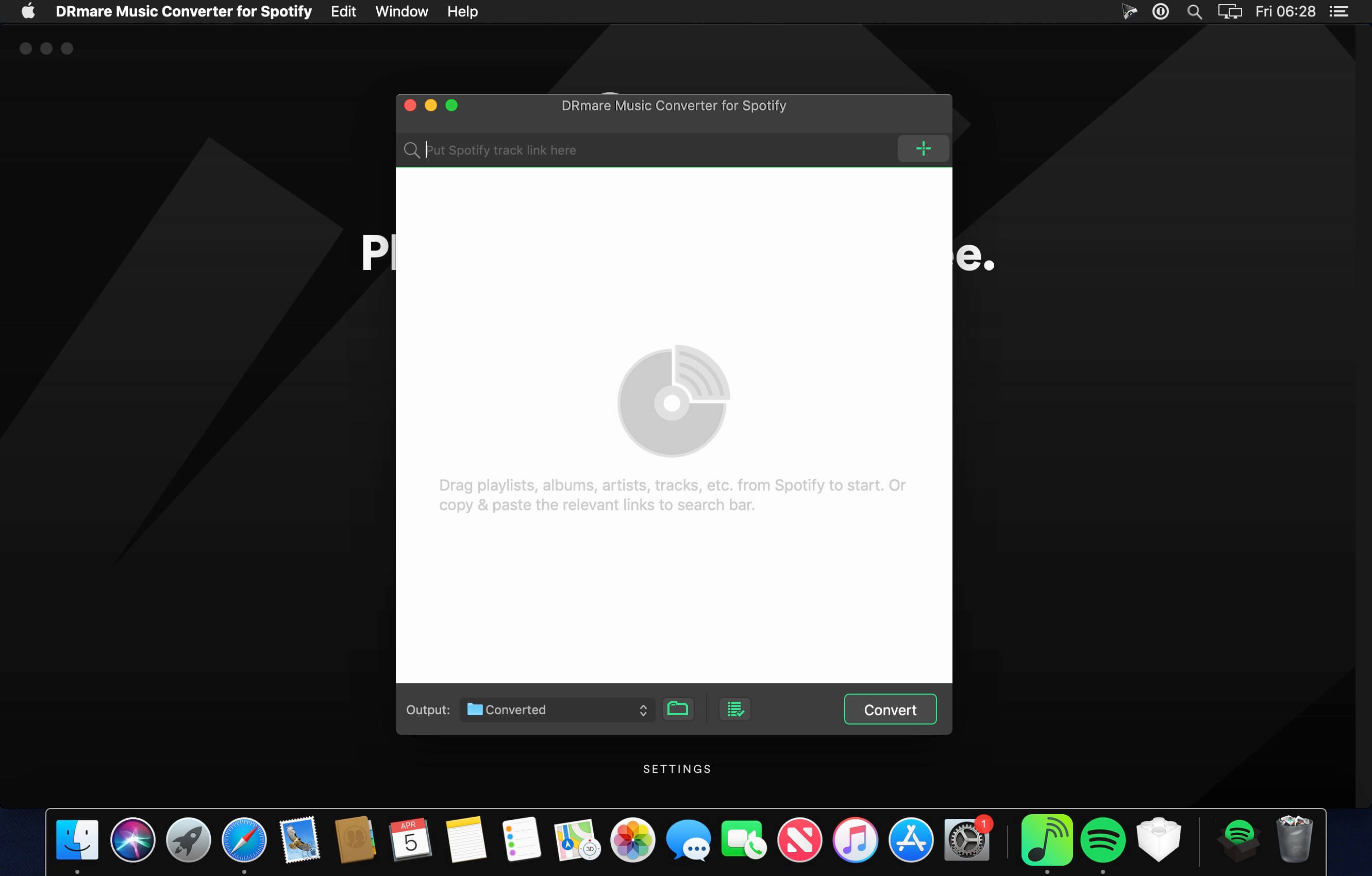Open the Help menu
Viewport: 1372px width, 876px height.
click(x=462, y=11)
